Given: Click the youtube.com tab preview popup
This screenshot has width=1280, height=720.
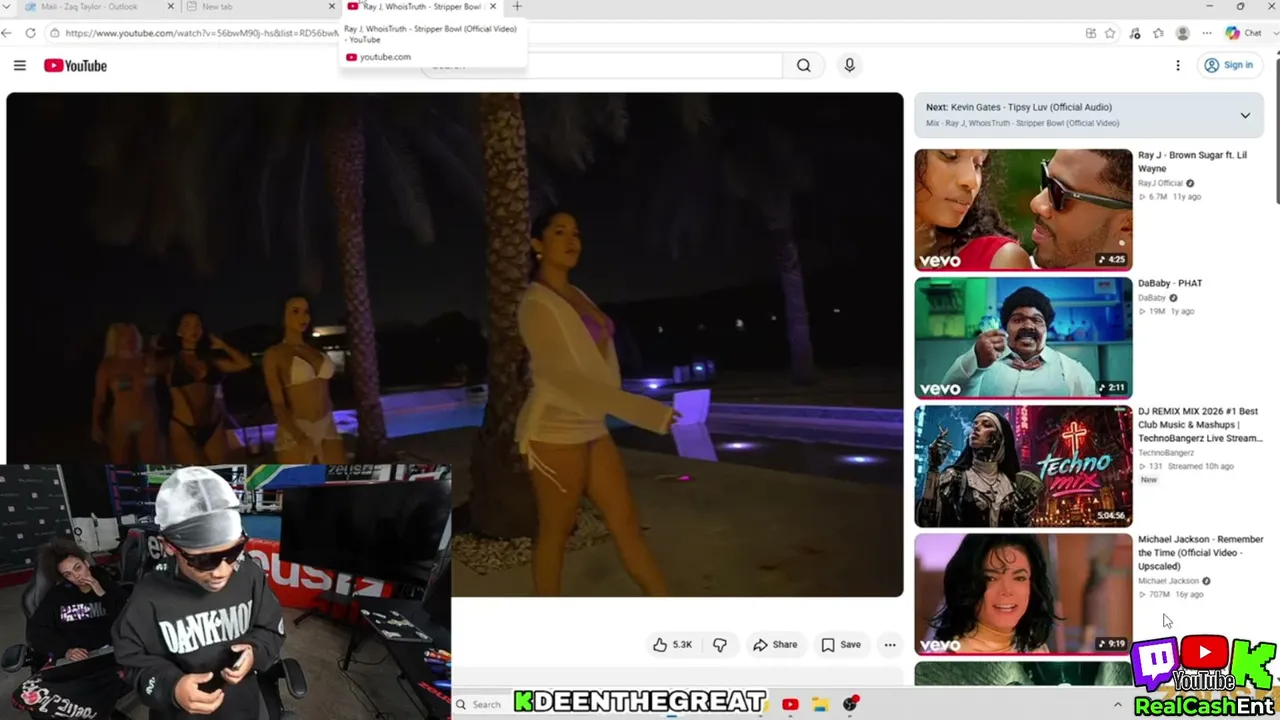Looking at the screenshot, I should coord(432,45).
